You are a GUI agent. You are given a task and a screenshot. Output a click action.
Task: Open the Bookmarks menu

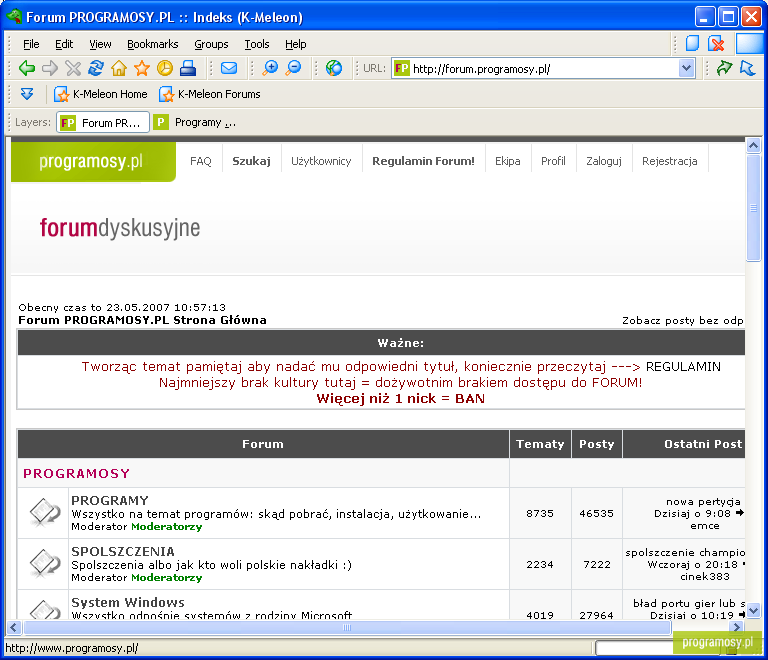(x=152, y=44)
